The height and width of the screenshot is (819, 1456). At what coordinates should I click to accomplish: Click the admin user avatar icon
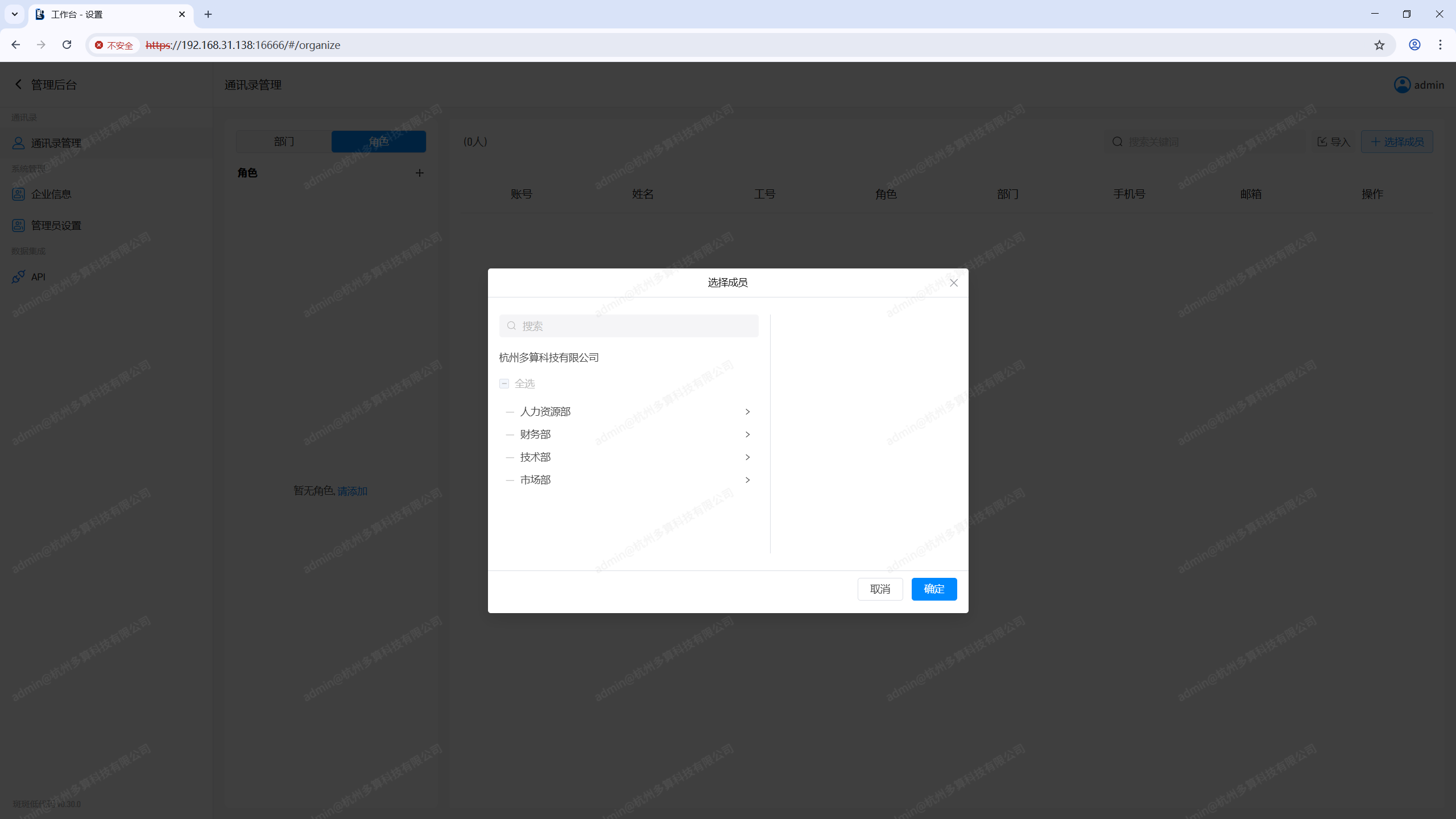1402,85
